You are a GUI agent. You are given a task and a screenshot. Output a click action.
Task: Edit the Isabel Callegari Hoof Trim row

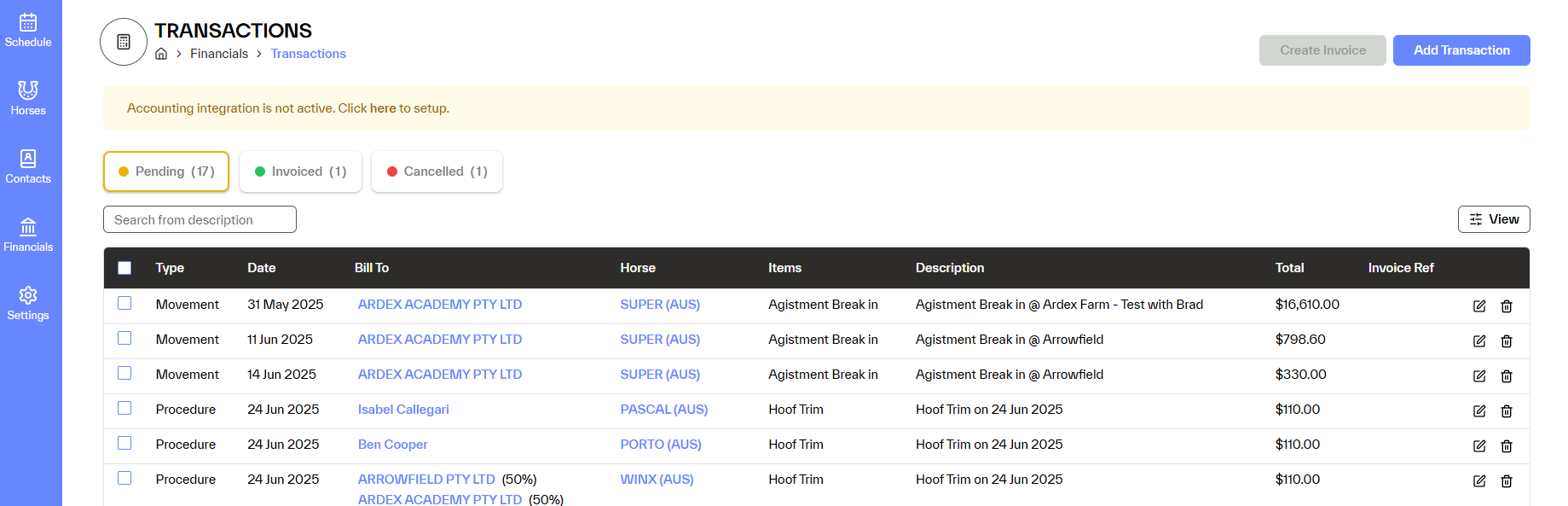[x=1479, y=411]
